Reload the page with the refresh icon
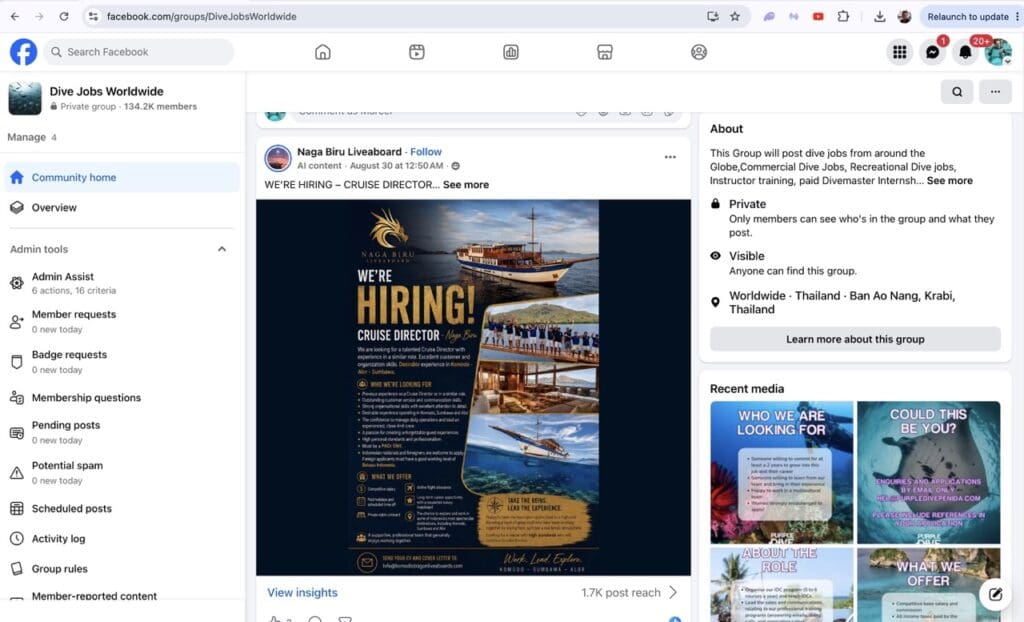 [63, 16]
